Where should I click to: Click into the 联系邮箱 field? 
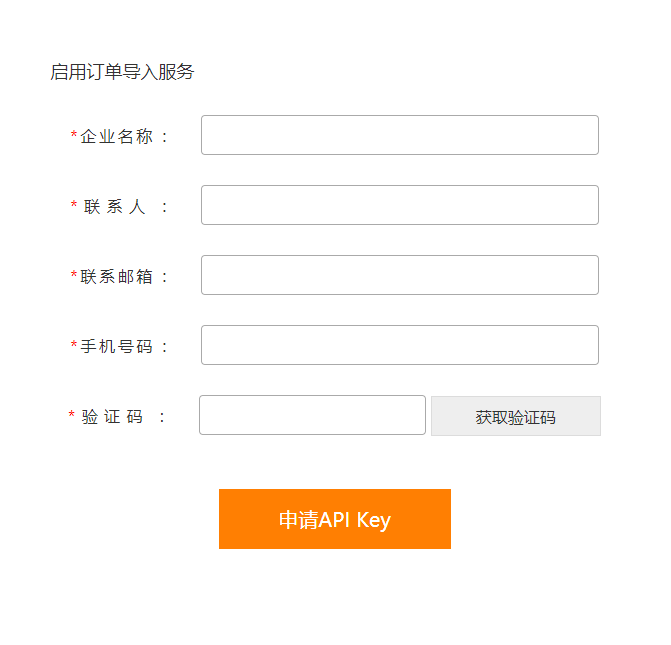(400, 275)
